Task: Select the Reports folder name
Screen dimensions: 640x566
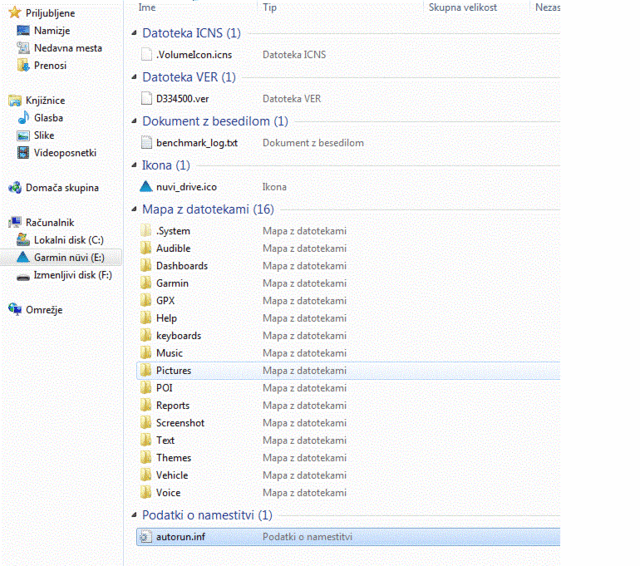Action: (x=173, y=406)
